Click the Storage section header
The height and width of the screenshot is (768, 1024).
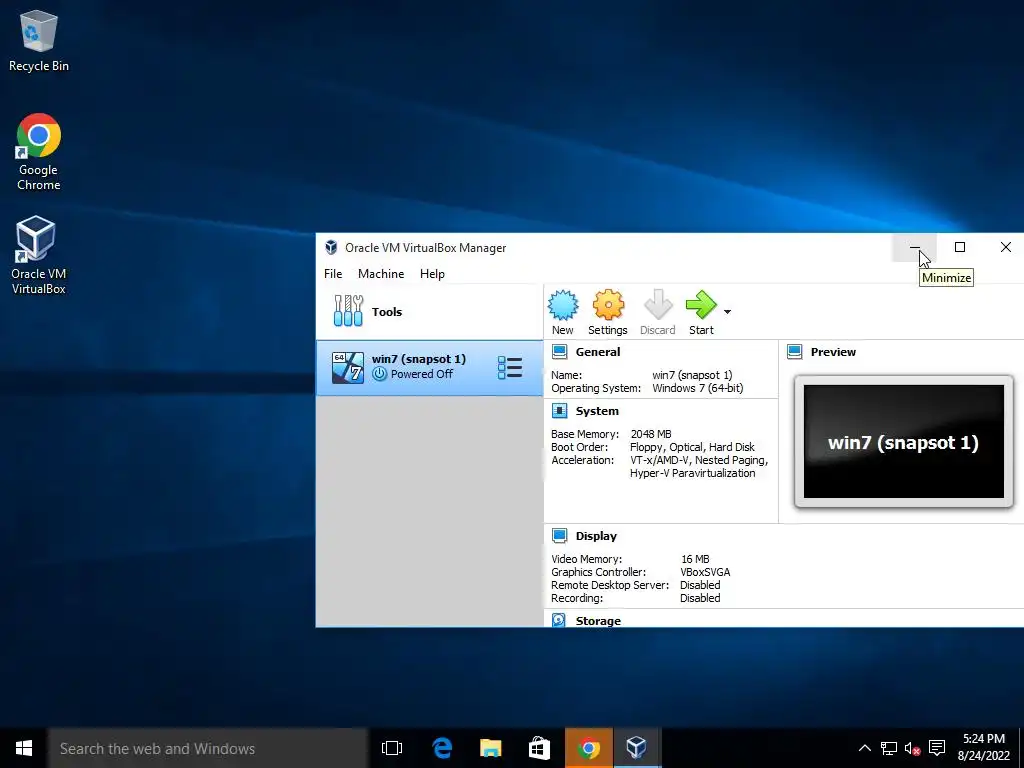(598, 621)
